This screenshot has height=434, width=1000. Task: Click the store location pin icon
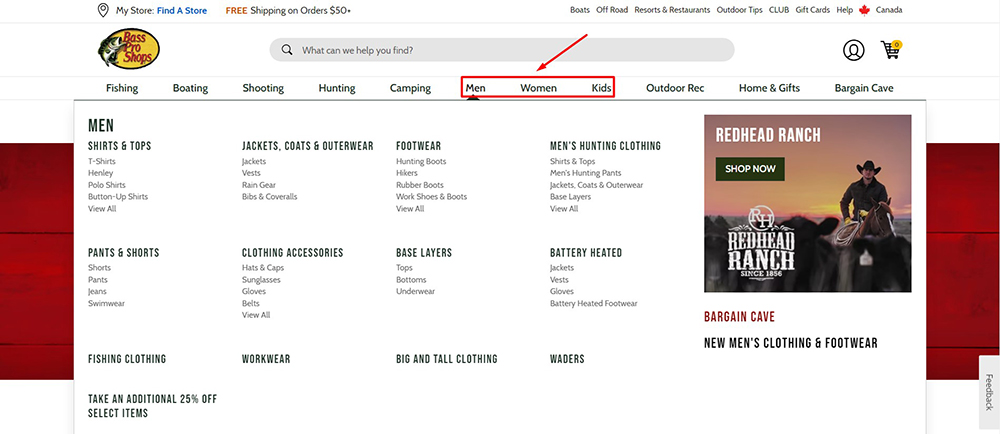[x=103, y=10]
